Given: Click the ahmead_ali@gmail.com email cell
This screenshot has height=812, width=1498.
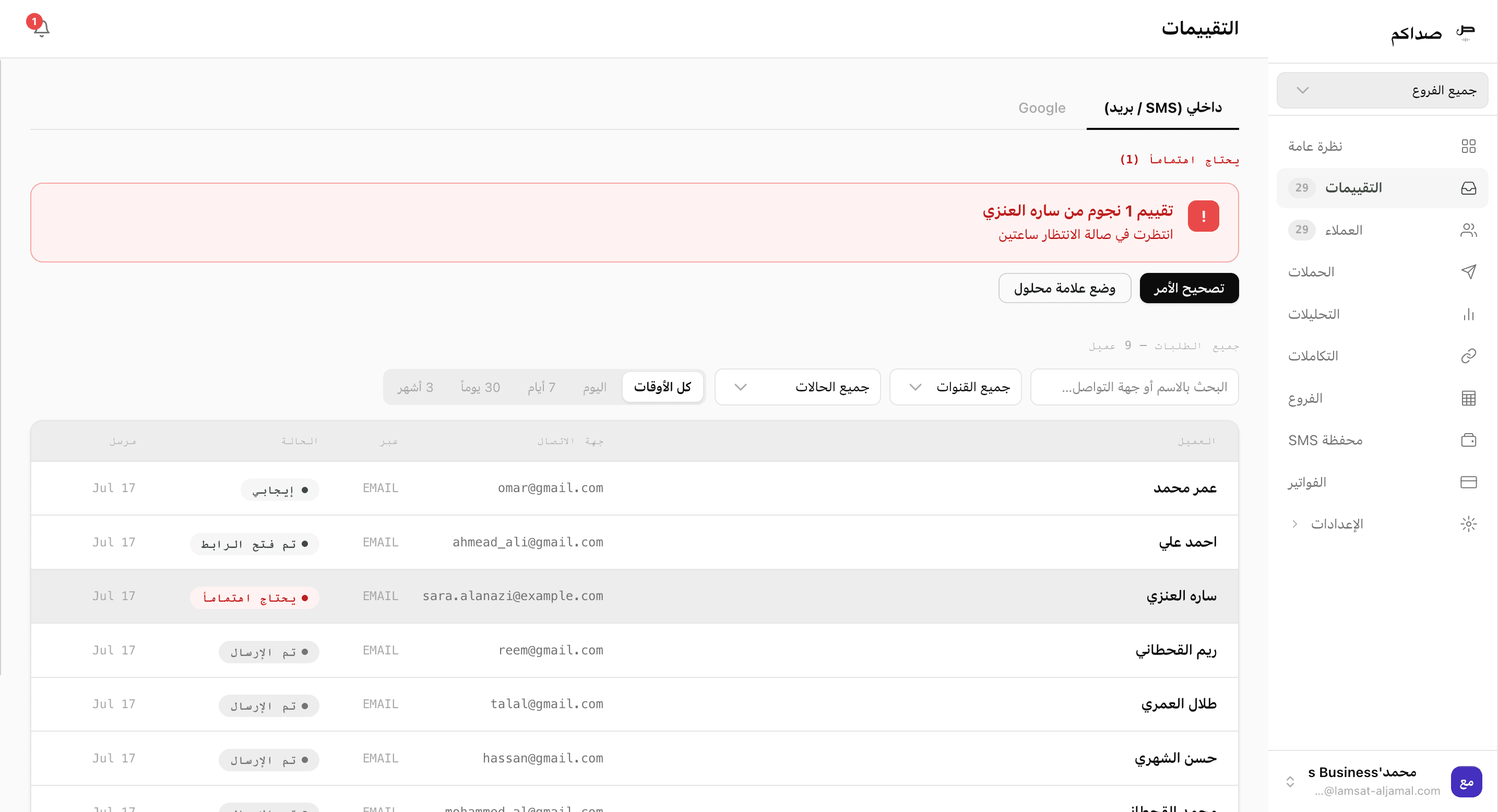Looking at the screenshot, I should tap(528, 542).
